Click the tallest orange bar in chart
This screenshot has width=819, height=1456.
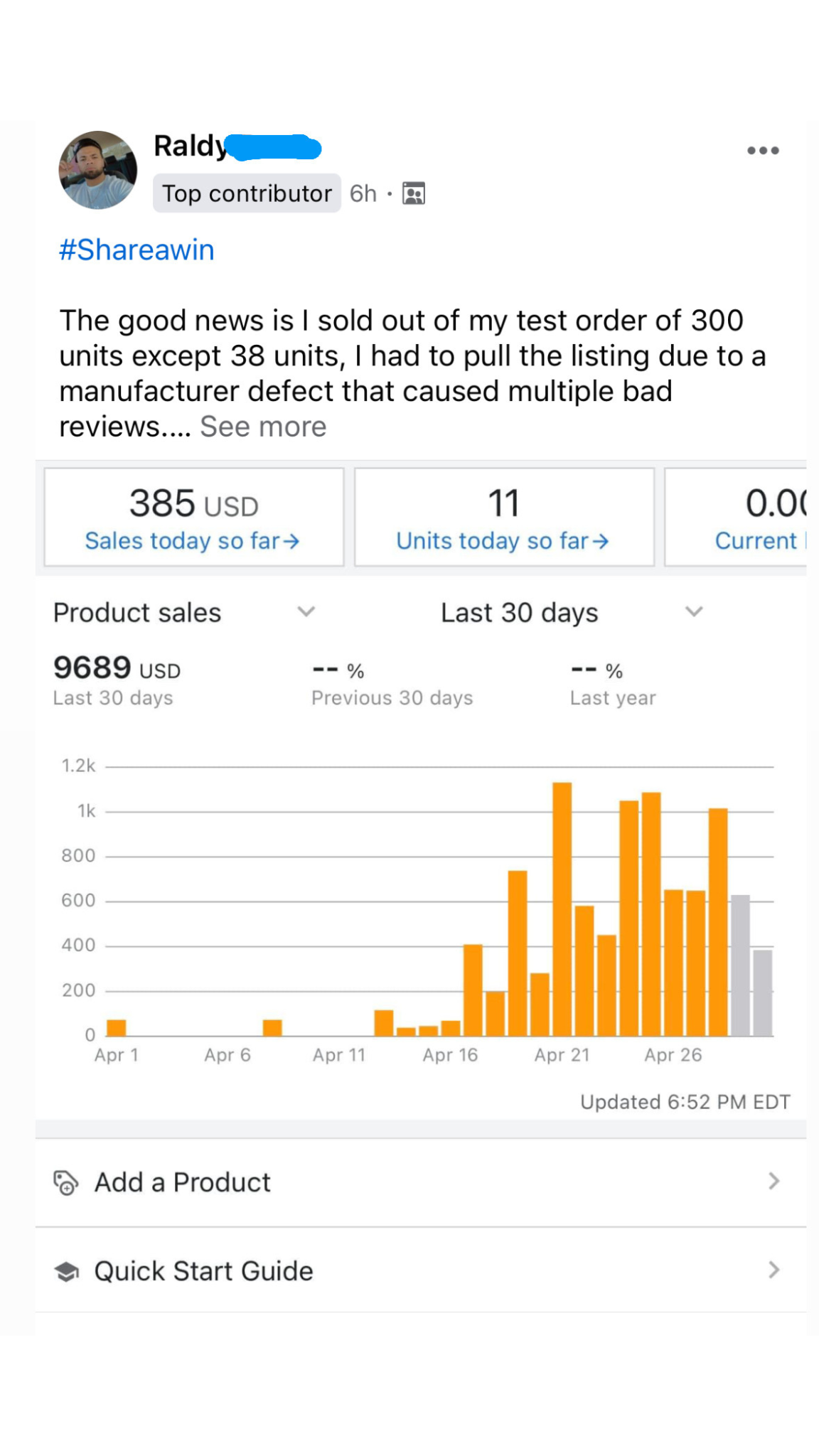click(562, 909)
